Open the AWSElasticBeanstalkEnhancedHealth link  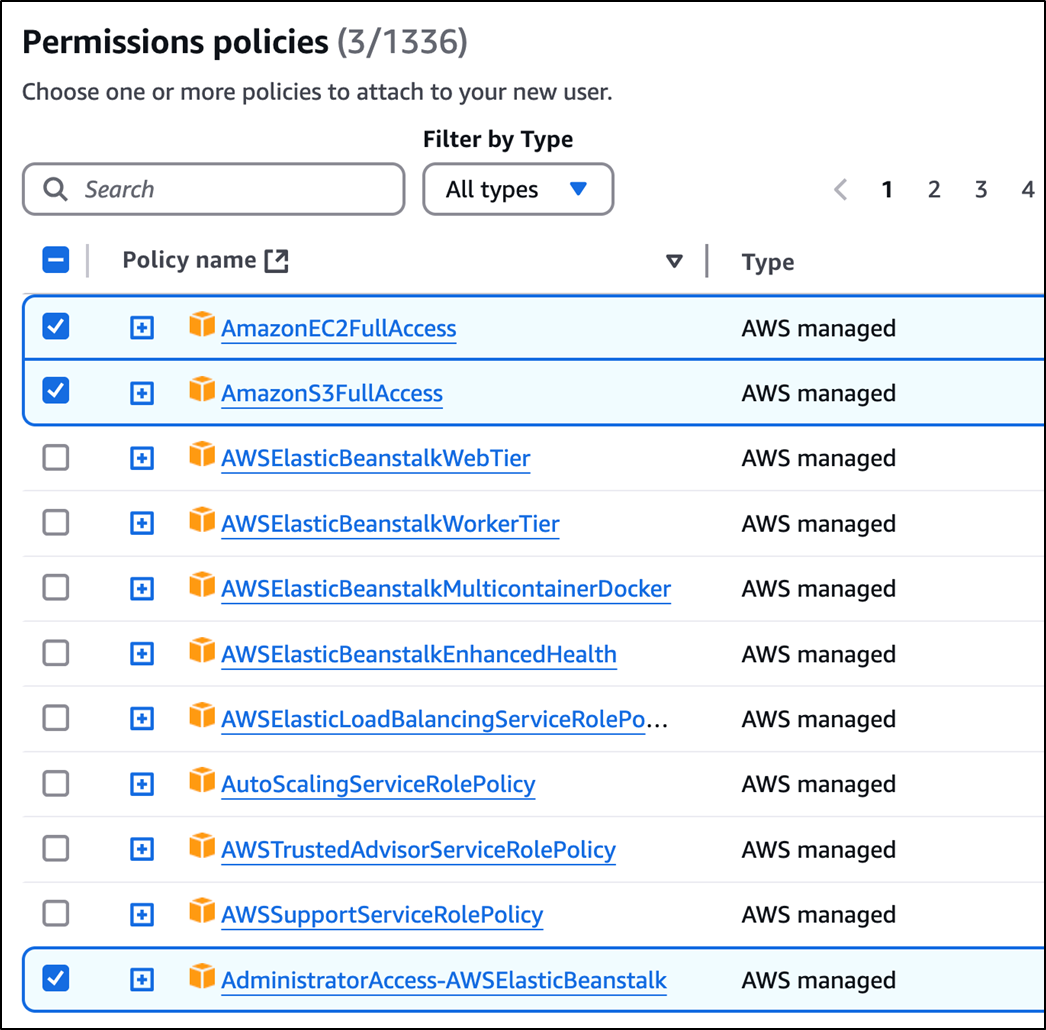click(x=419, y=654)
